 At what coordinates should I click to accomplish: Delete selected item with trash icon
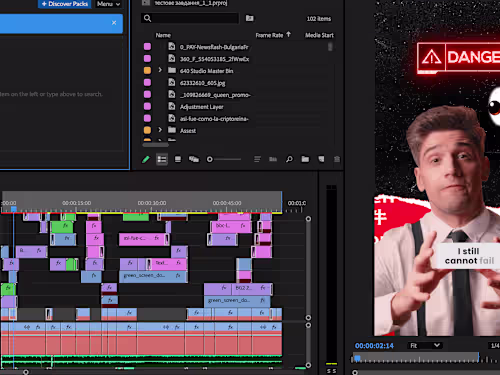337,159
